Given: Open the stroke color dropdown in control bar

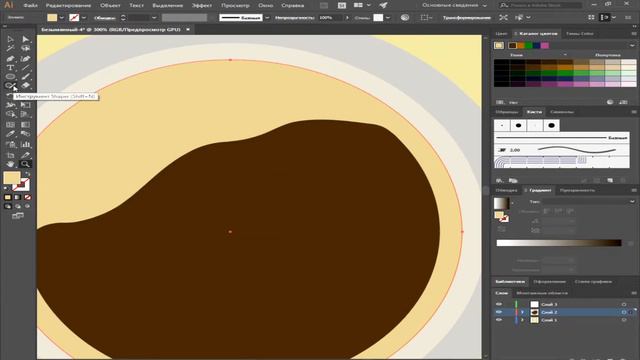Looking at the screenshot, I should click(84, 18).
